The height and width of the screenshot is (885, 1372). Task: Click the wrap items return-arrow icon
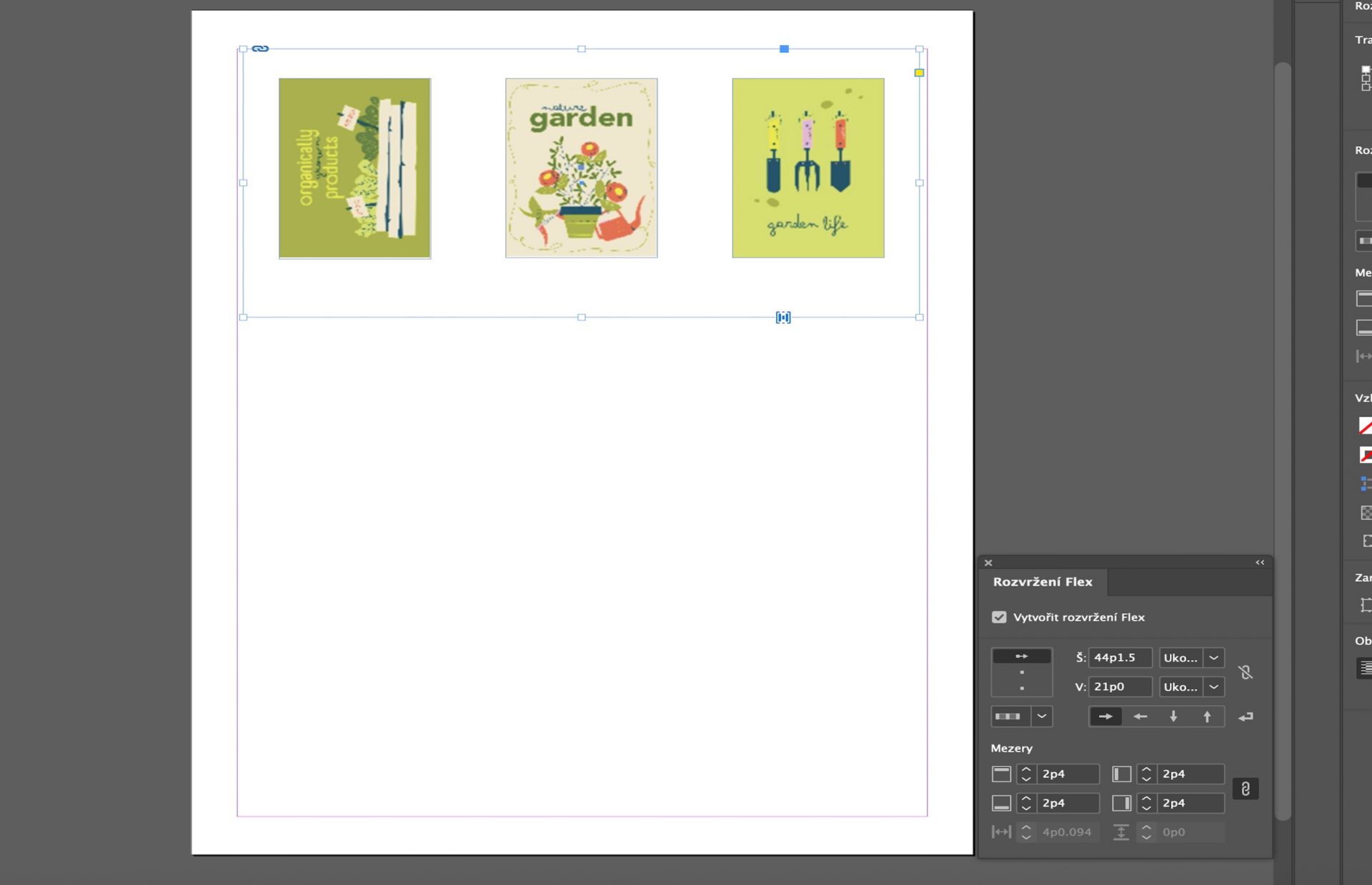(1246, 716)
